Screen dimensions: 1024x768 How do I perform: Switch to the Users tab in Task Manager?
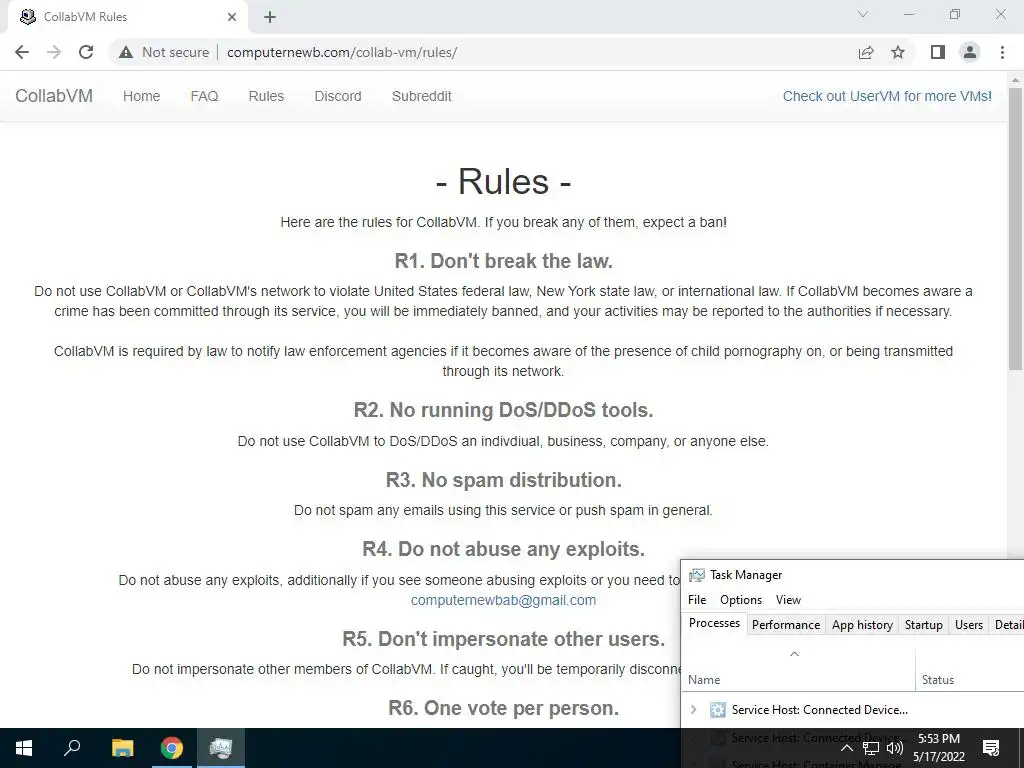click(x=968, y=625)
